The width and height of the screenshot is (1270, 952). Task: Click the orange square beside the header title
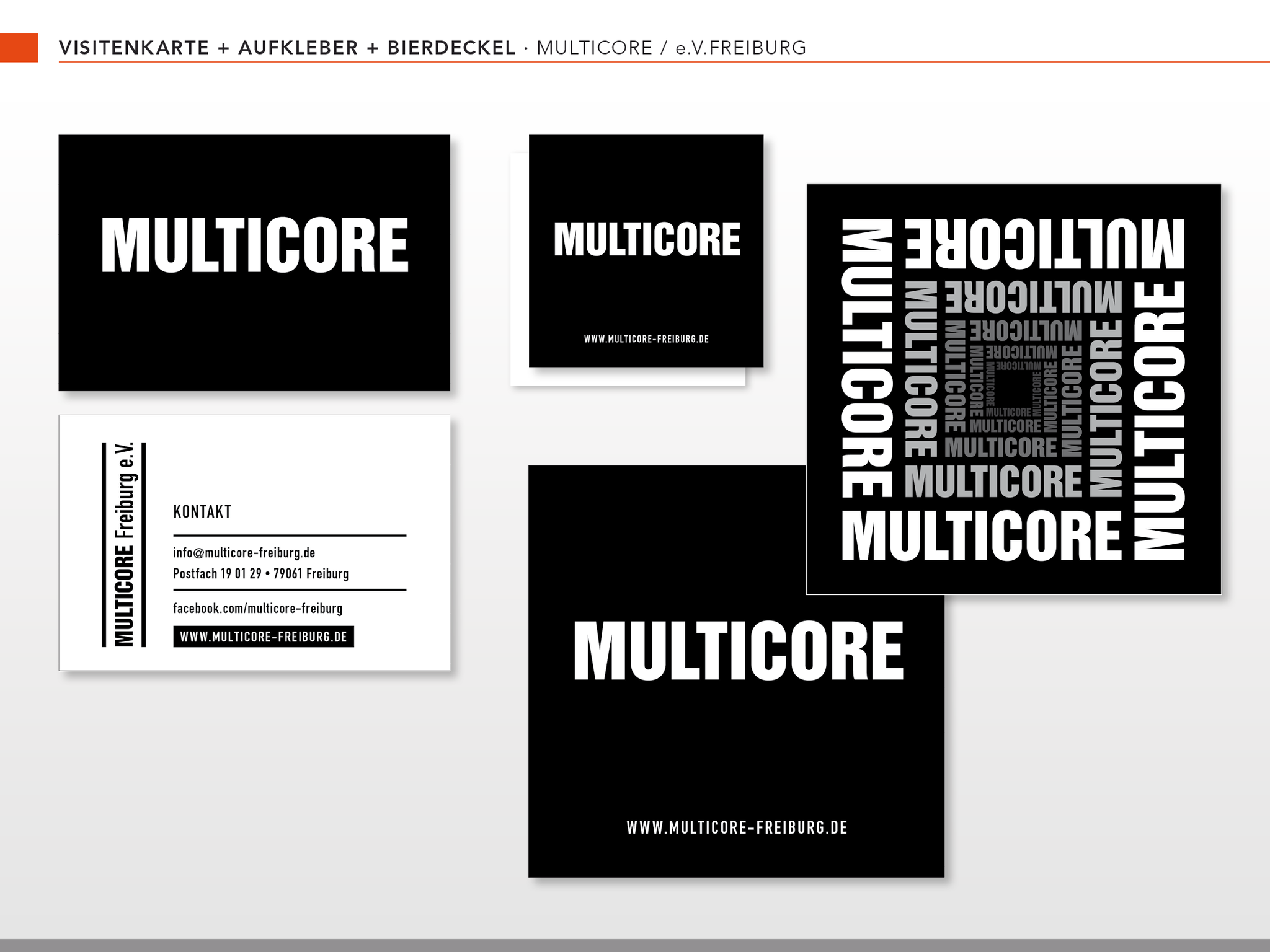click(x=19, y=48)
